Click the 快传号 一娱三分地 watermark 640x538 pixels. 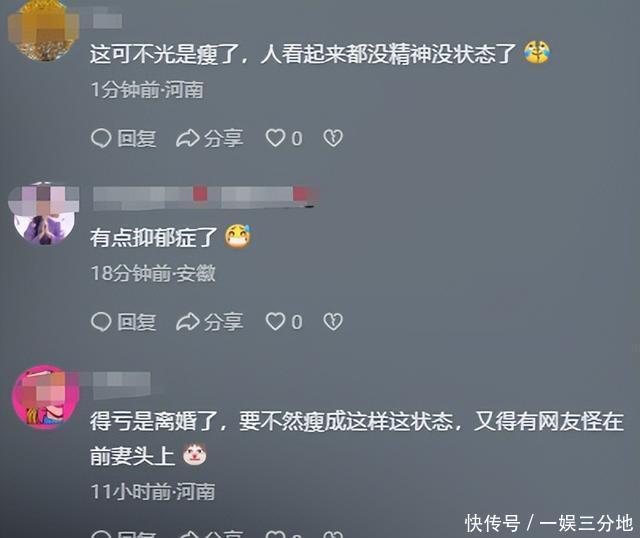549,523
